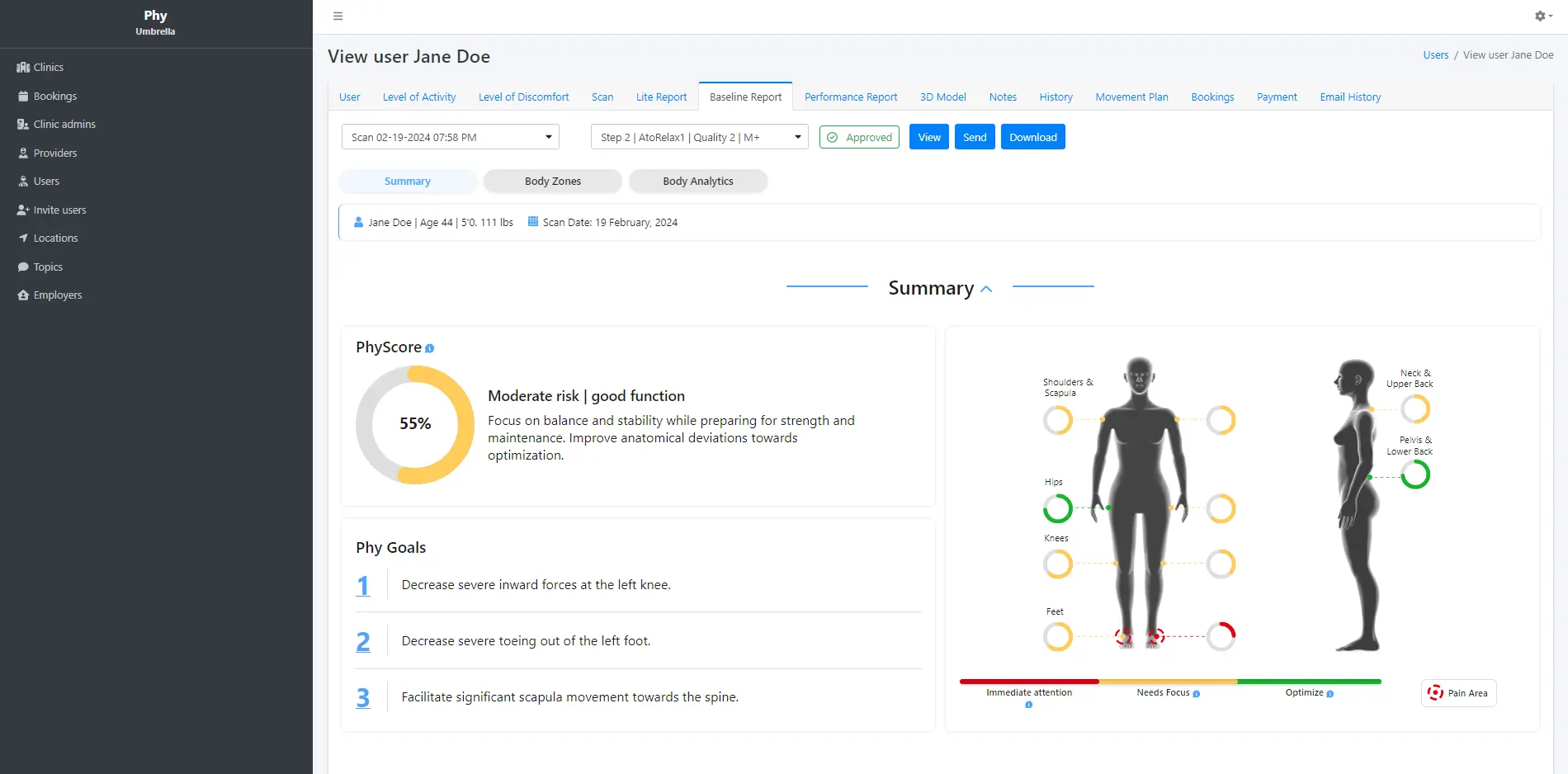
Task: Click the Download button
Action: [x=1032, y=136]
